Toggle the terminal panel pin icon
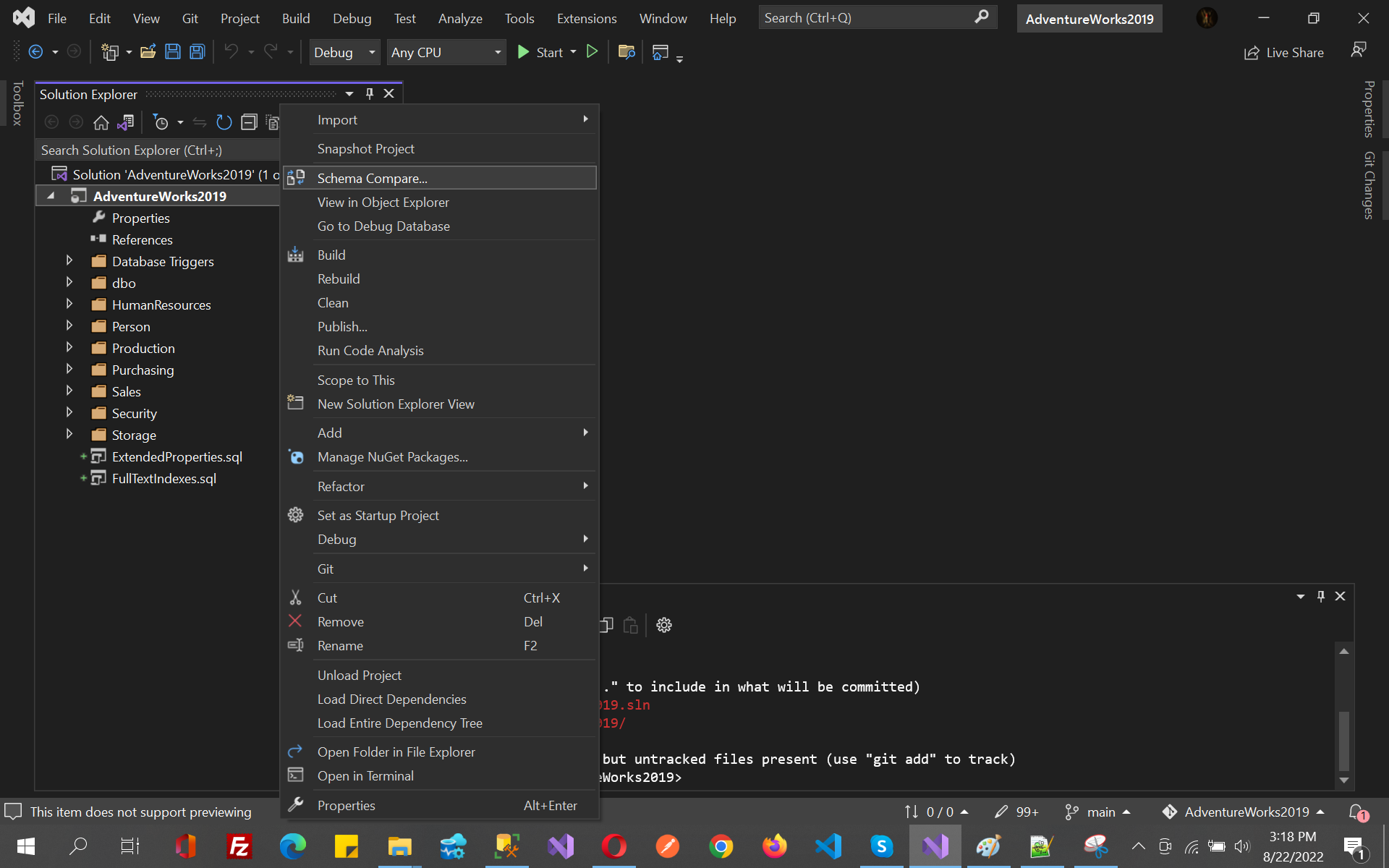Image resolution: width=1389 pixels, height=868 pixels. click(1321, 596)
